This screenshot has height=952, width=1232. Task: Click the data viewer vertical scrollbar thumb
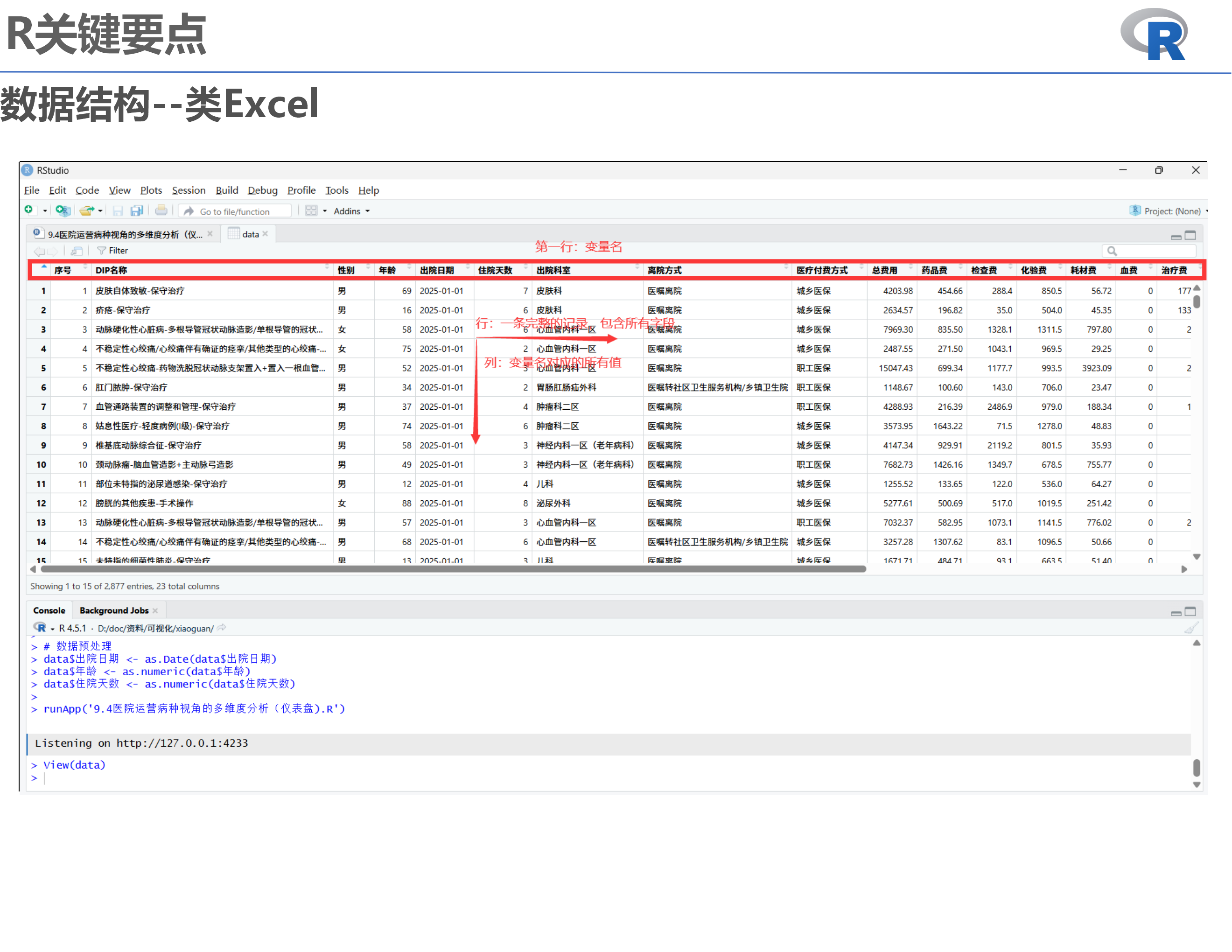pos(1197,302)
